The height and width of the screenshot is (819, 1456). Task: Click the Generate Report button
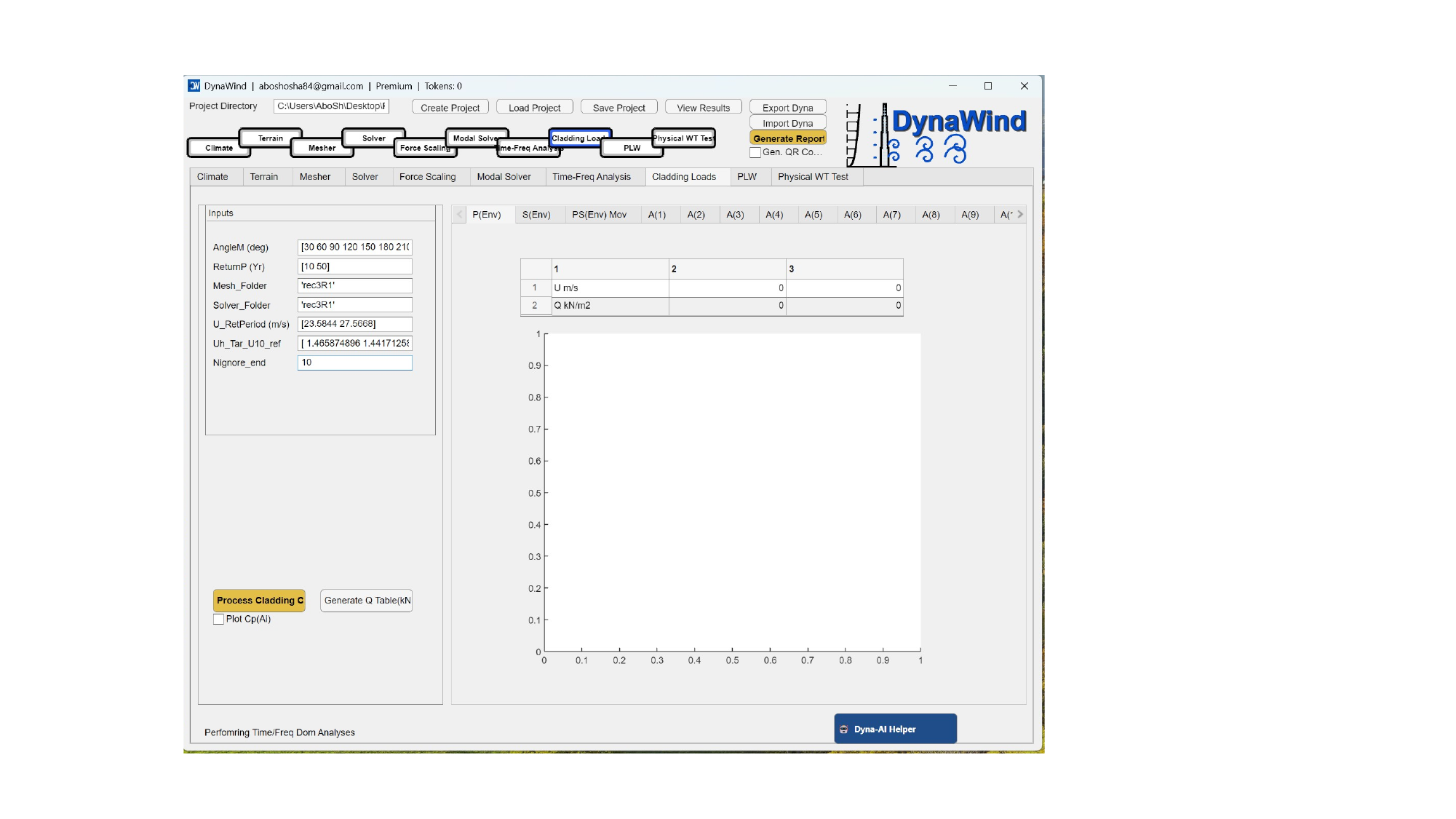click(x=788, y=138)
